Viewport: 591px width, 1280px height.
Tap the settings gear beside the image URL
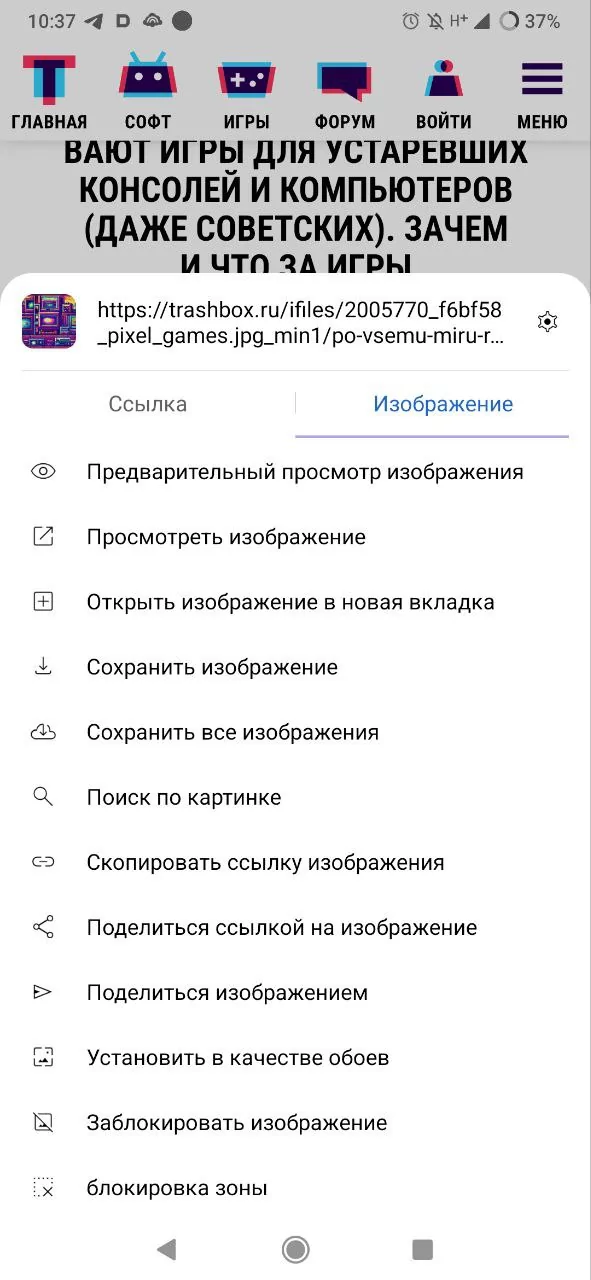point(547,321)
